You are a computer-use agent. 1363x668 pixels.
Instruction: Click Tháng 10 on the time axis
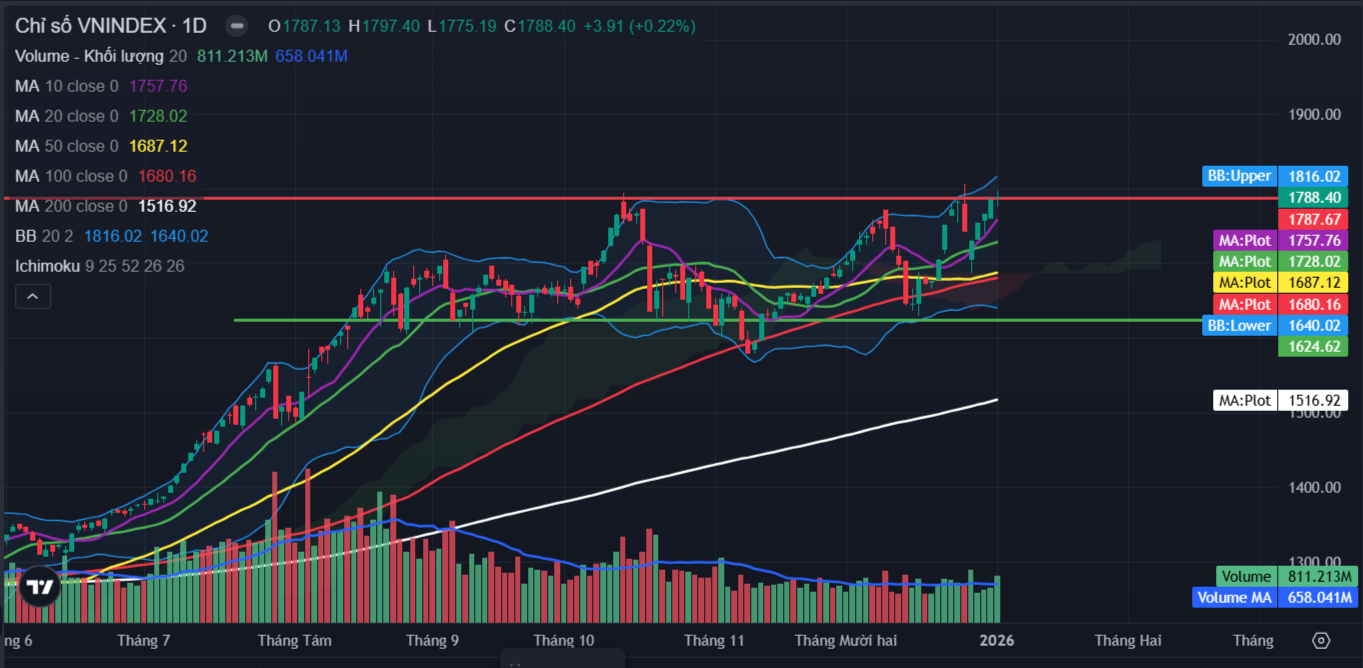coord(563,640)
